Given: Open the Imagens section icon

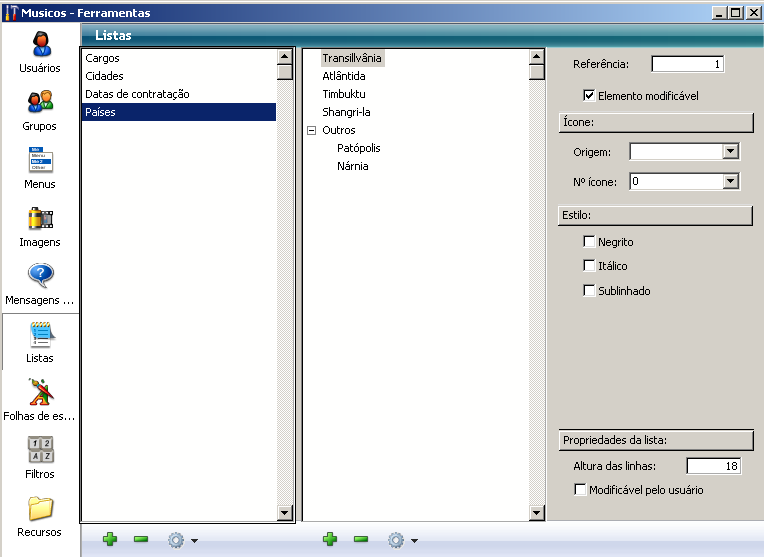Looking at the screenshot, I should pyautogui.click(x=40, y=219).
